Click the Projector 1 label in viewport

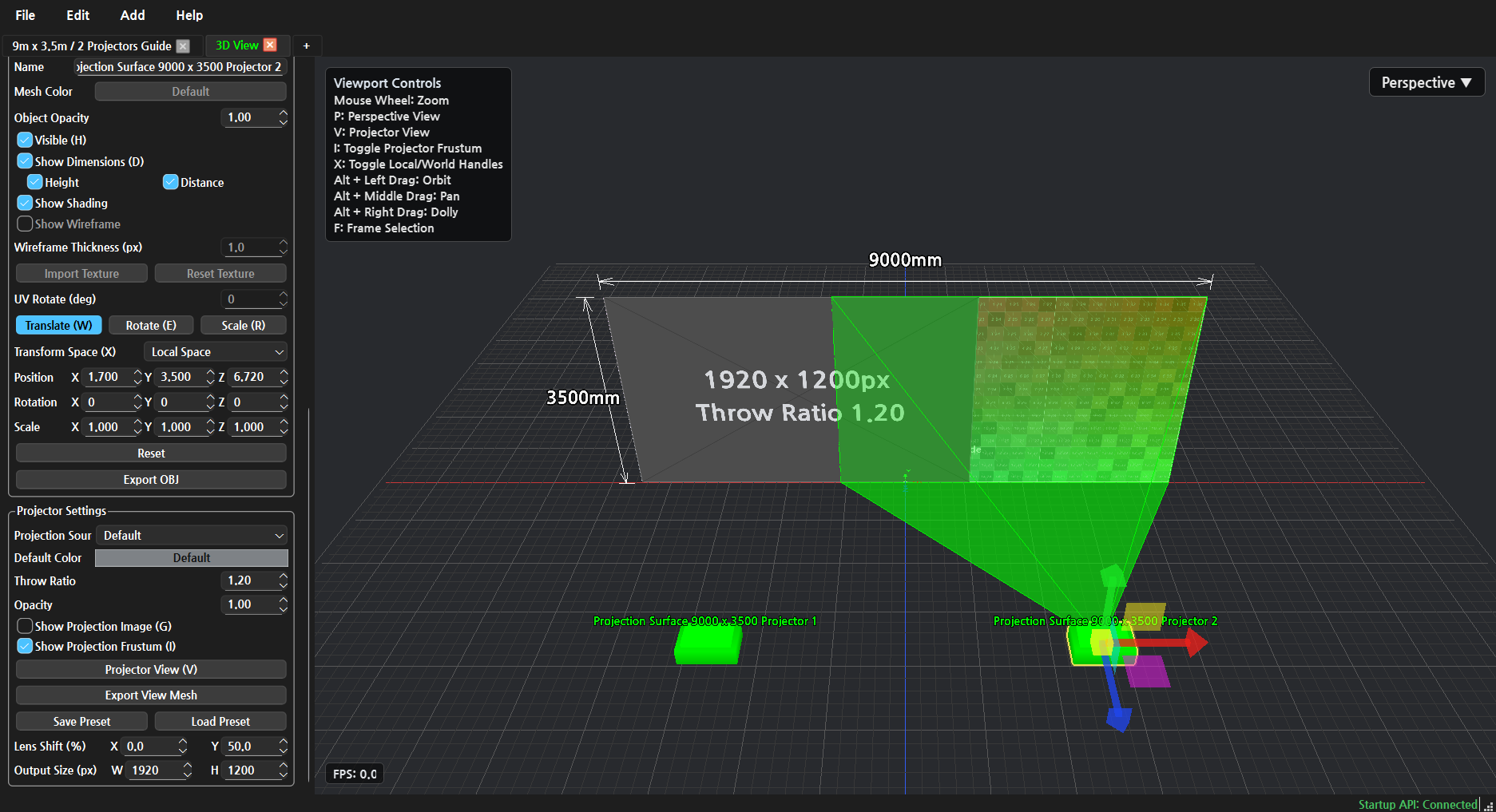click(x=704, y=621)
